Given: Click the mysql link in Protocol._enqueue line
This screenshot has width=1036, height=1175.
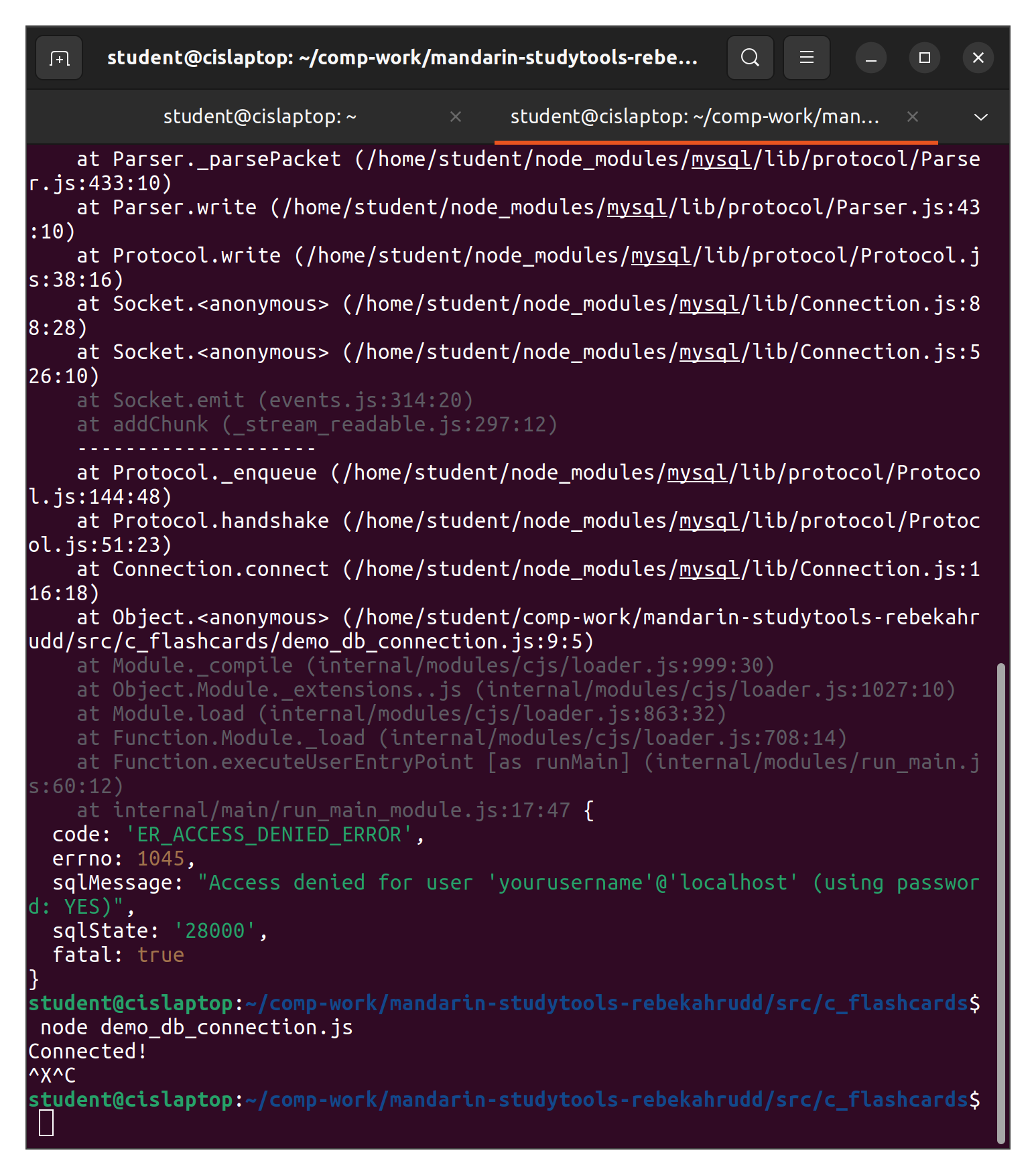Looking at the screenshot, I should coord(697,473).
